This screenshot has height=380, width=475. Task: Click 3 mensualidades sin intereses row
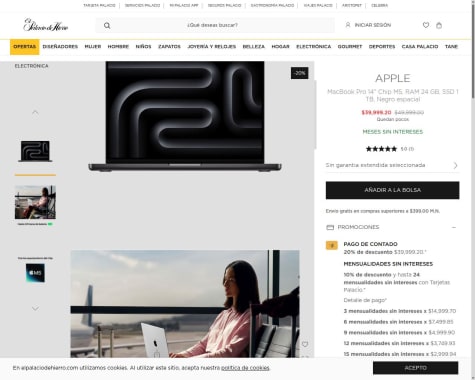coord(400,311)
